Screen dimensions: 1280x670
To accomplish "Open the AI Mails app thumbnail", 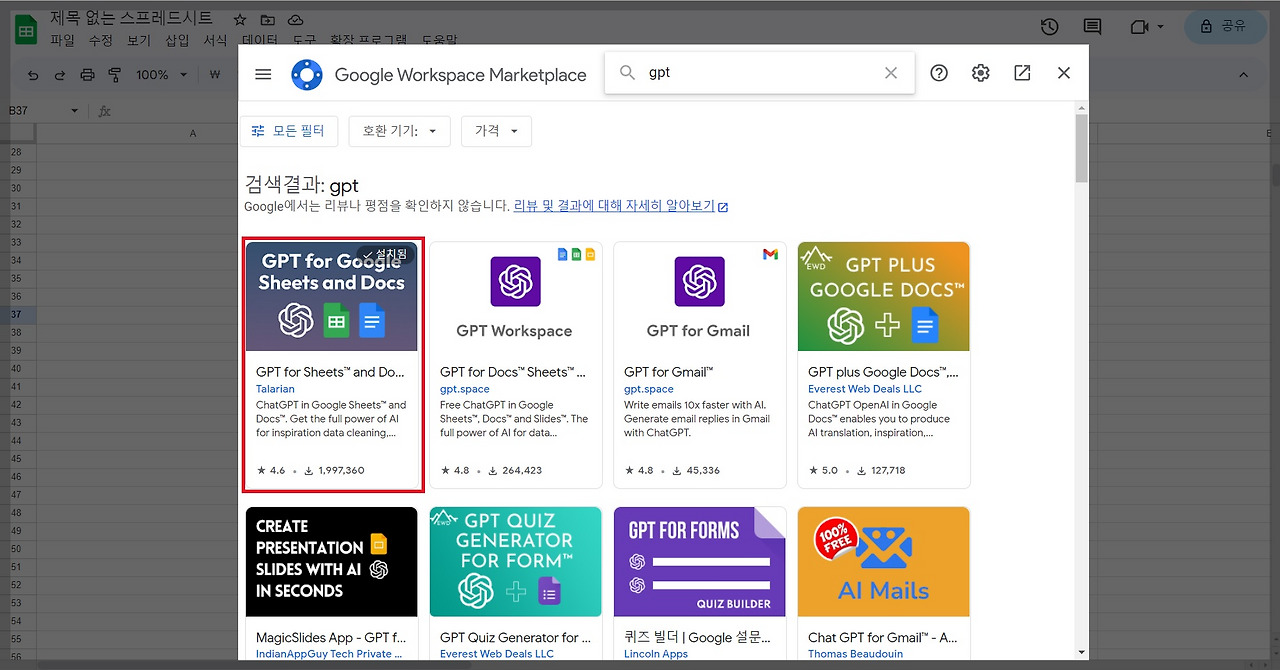I will pyautogui.click(x=884, y=561).
